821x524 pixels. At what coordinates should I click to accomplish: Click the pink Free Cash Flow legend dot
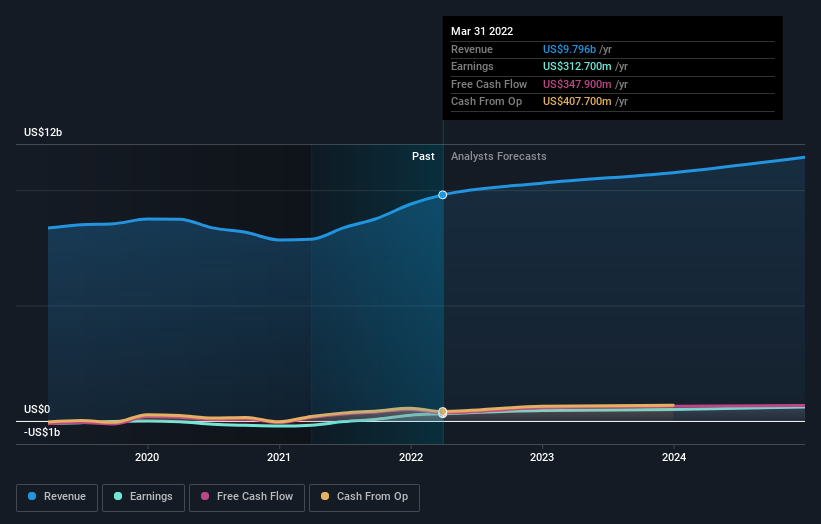click(205, 496)
